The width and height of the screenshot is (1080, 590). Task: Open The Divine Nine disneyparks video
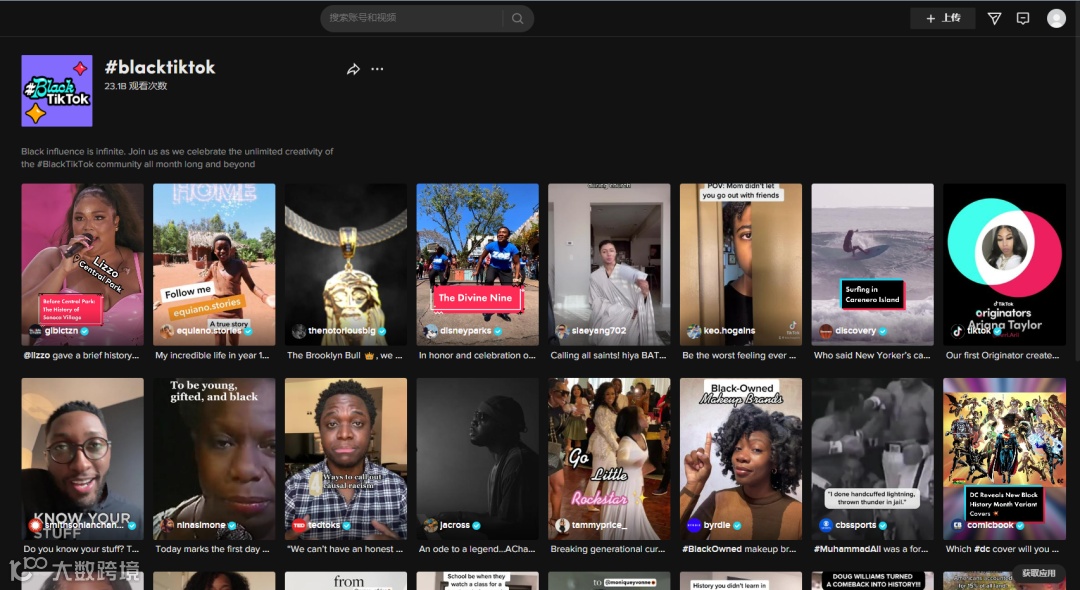tap(477, 264)
